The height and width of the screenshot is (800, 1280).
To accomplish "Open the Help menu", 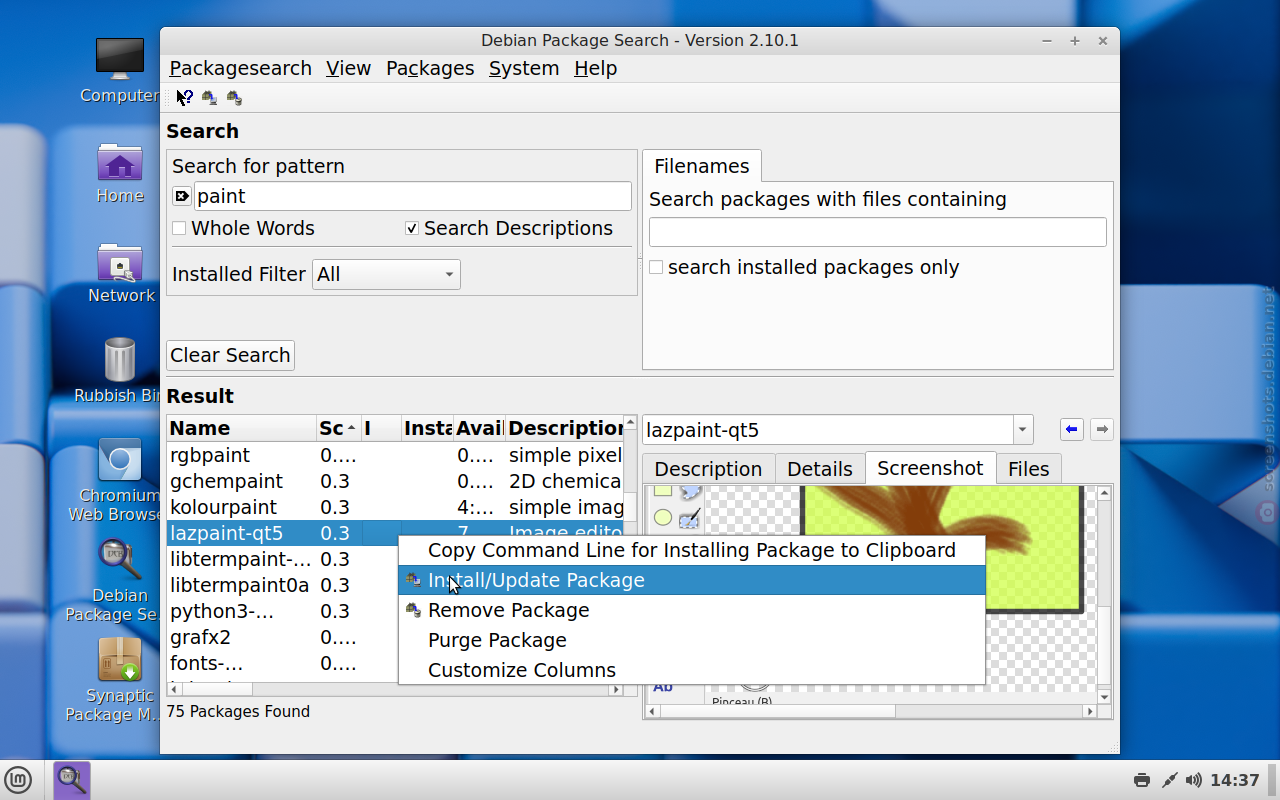I will [x=596, y=68].
